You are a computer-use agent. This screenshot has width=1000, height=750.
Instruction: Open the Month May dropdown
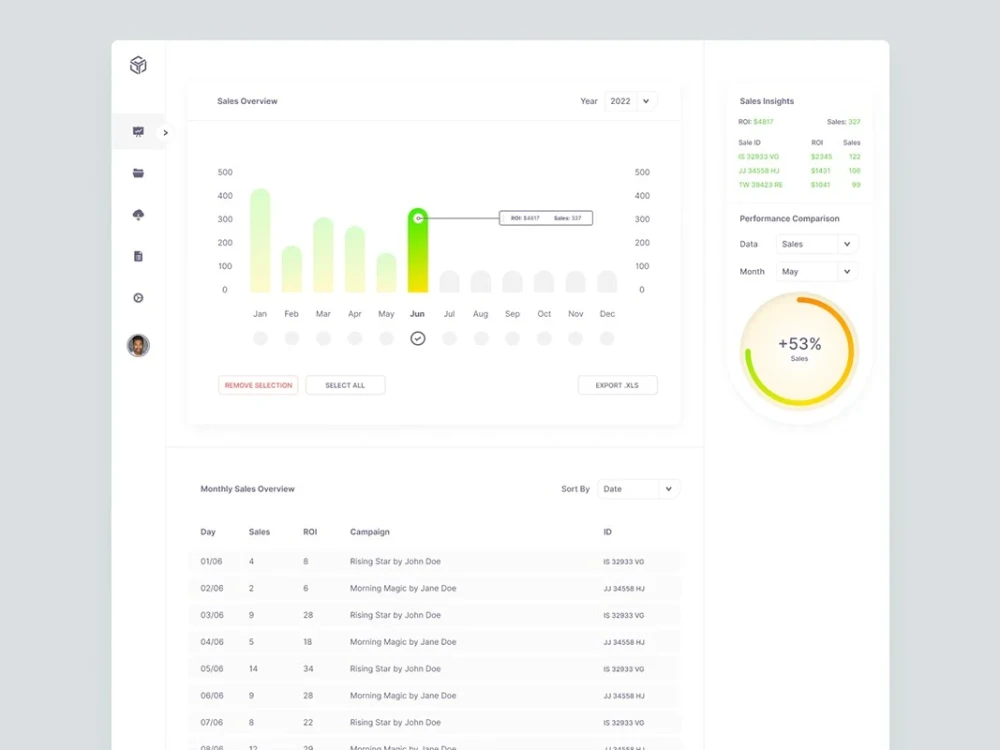[816, 271]
